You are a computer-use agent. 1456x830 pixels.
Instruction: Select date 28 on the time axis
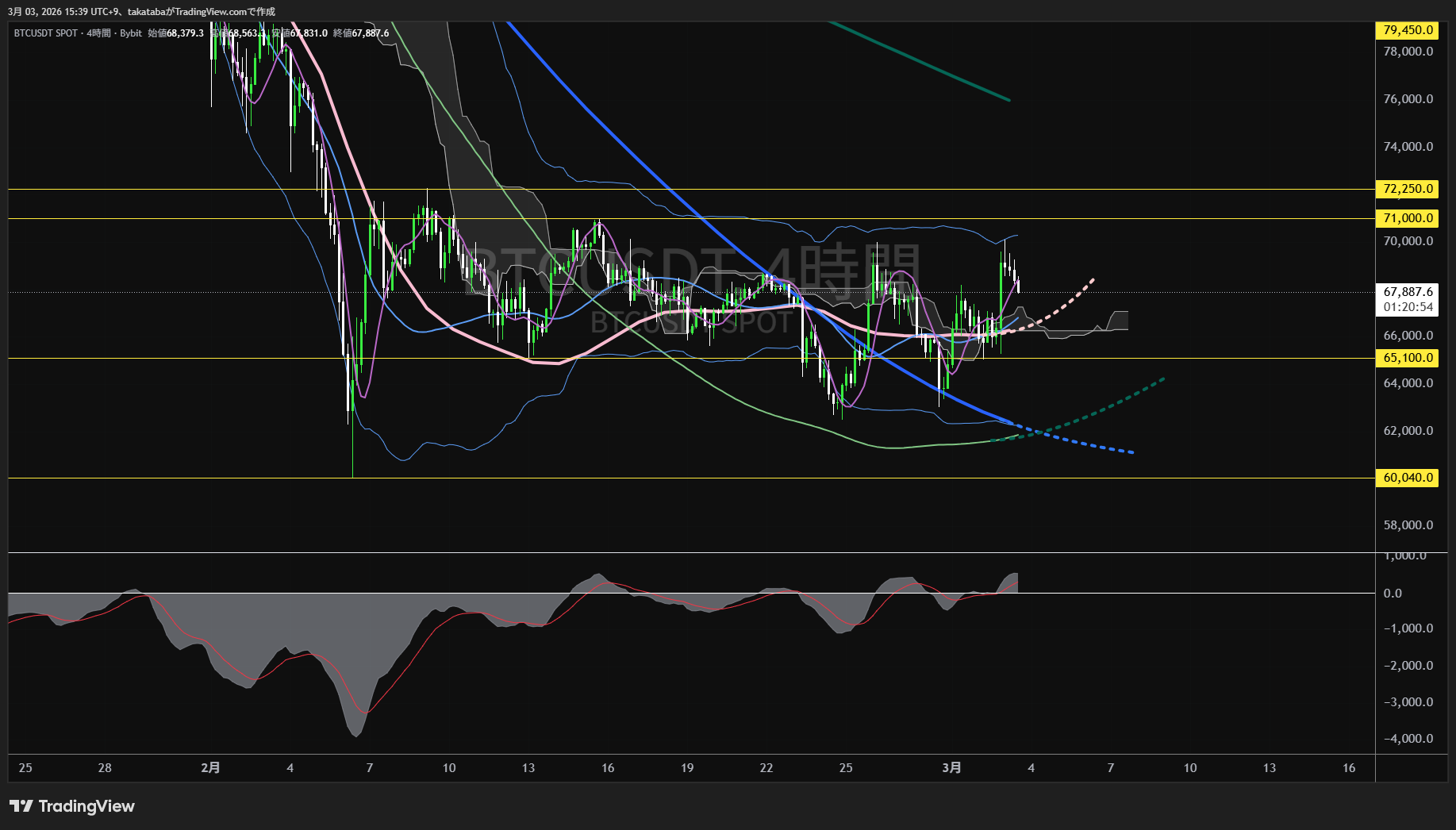(105, 767)
